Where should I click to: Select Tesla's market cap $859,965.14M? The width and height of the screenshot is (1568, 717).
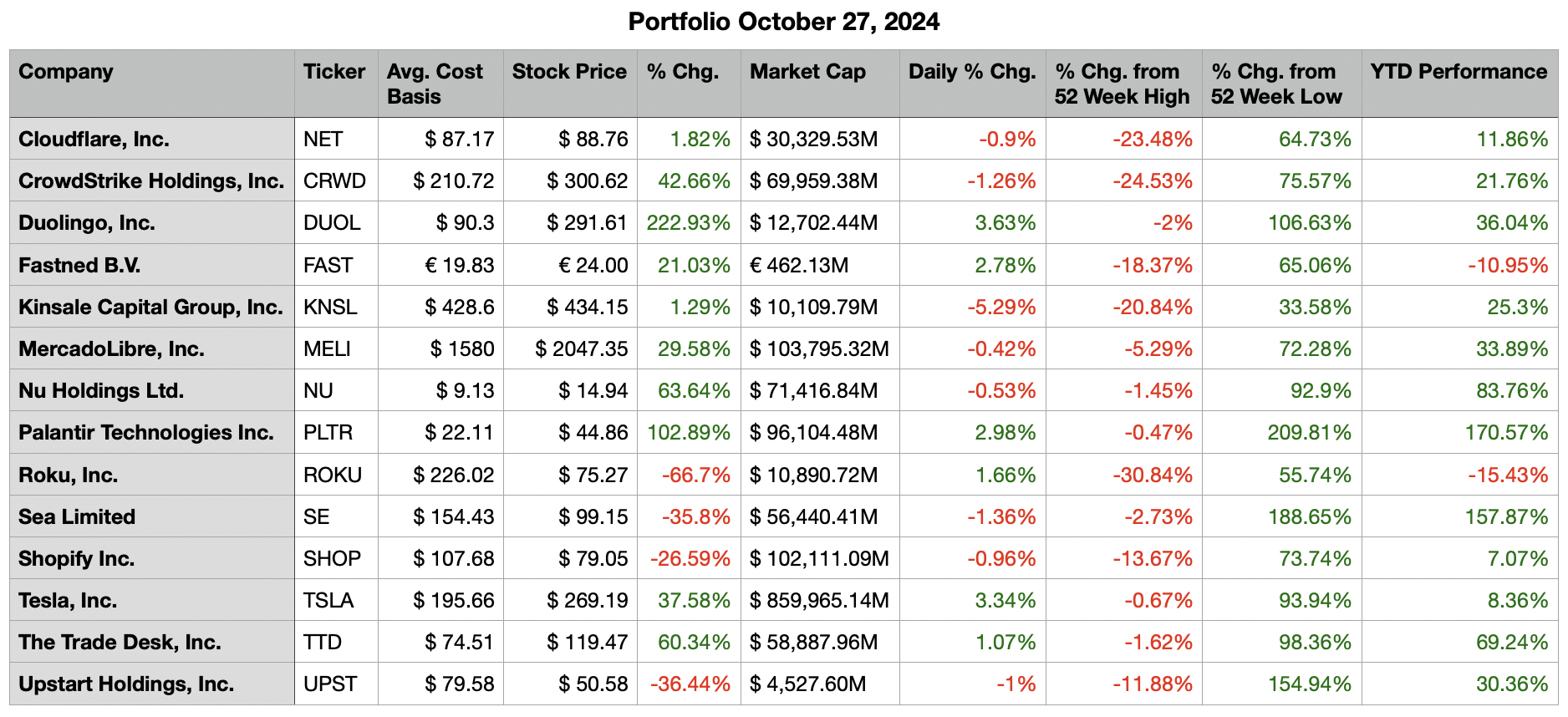[819, 601]
